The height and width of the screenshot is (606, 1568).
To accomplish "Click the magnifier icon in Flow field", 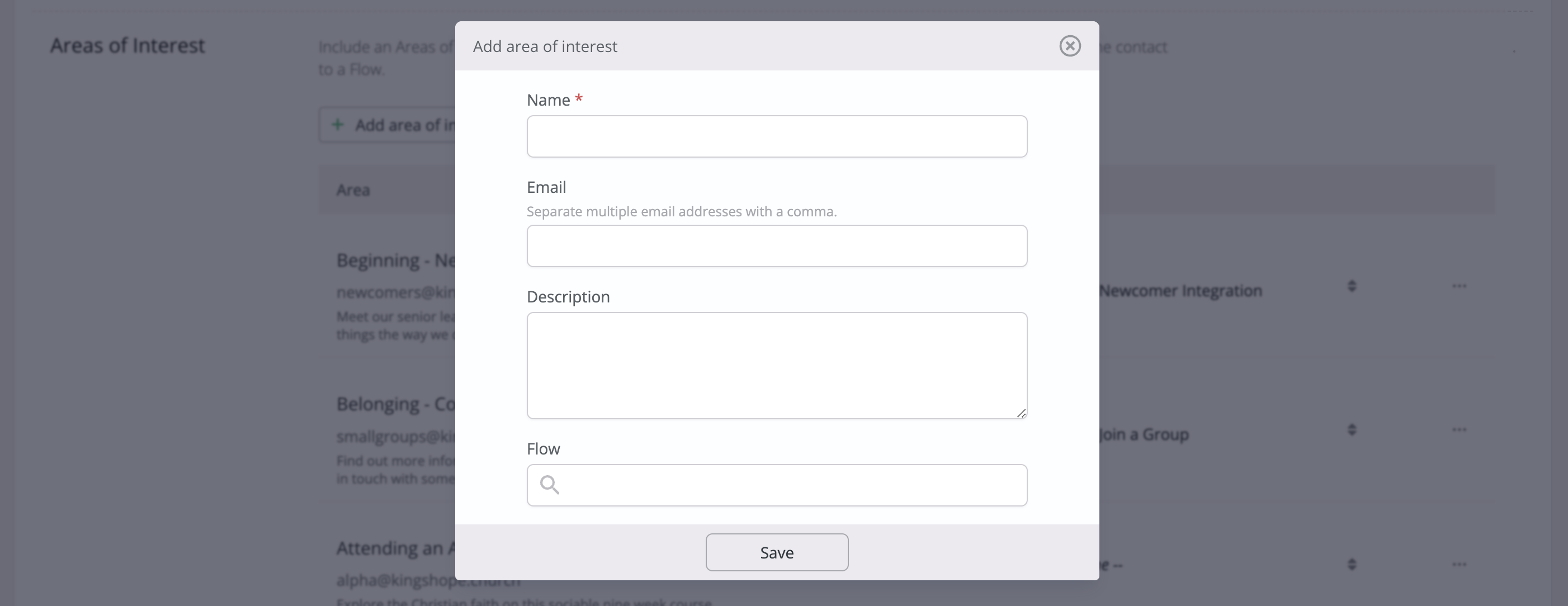I will tap(549, 485).
